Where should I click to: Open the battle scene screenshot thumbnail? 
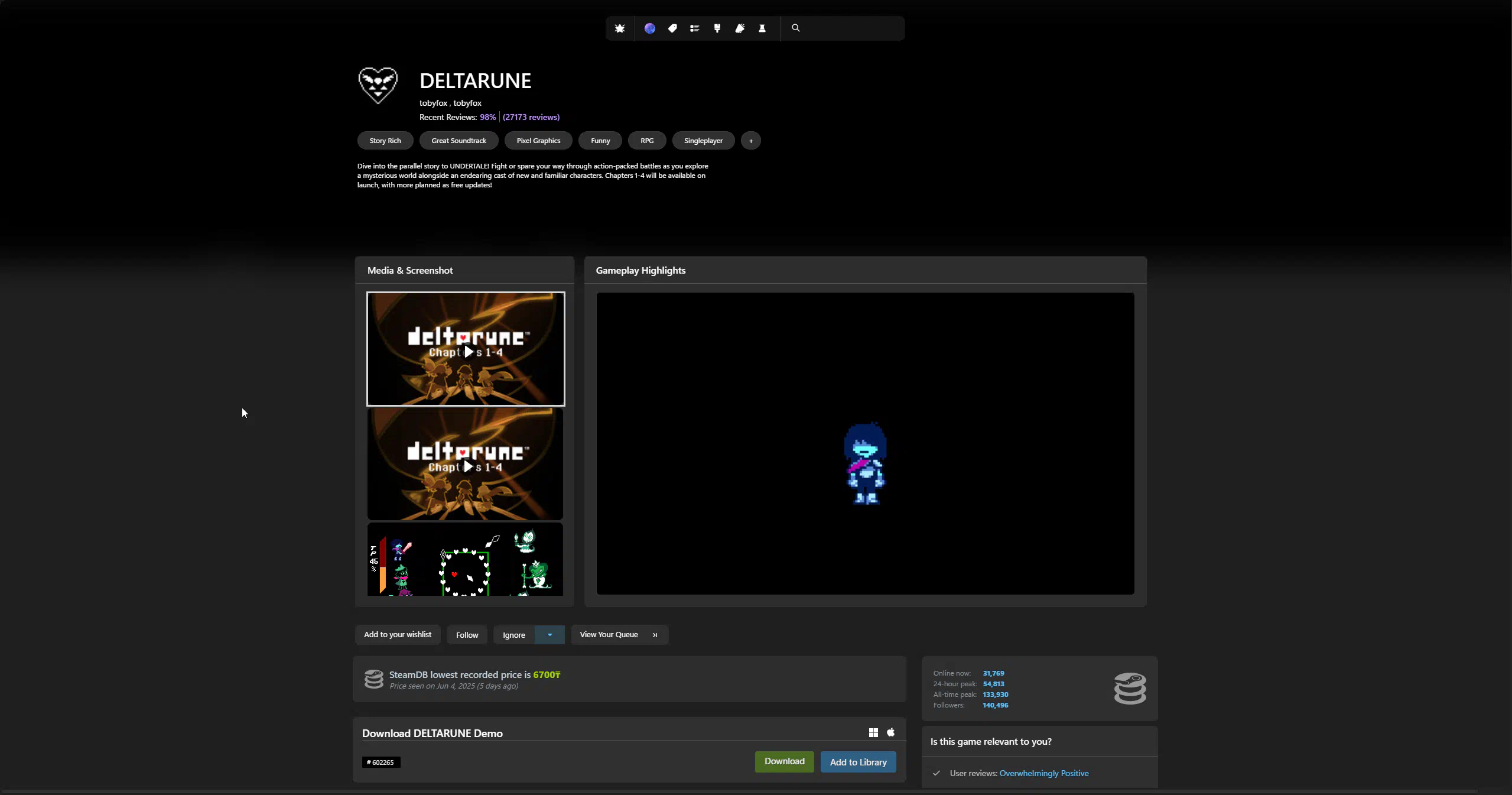coord(465,559)
